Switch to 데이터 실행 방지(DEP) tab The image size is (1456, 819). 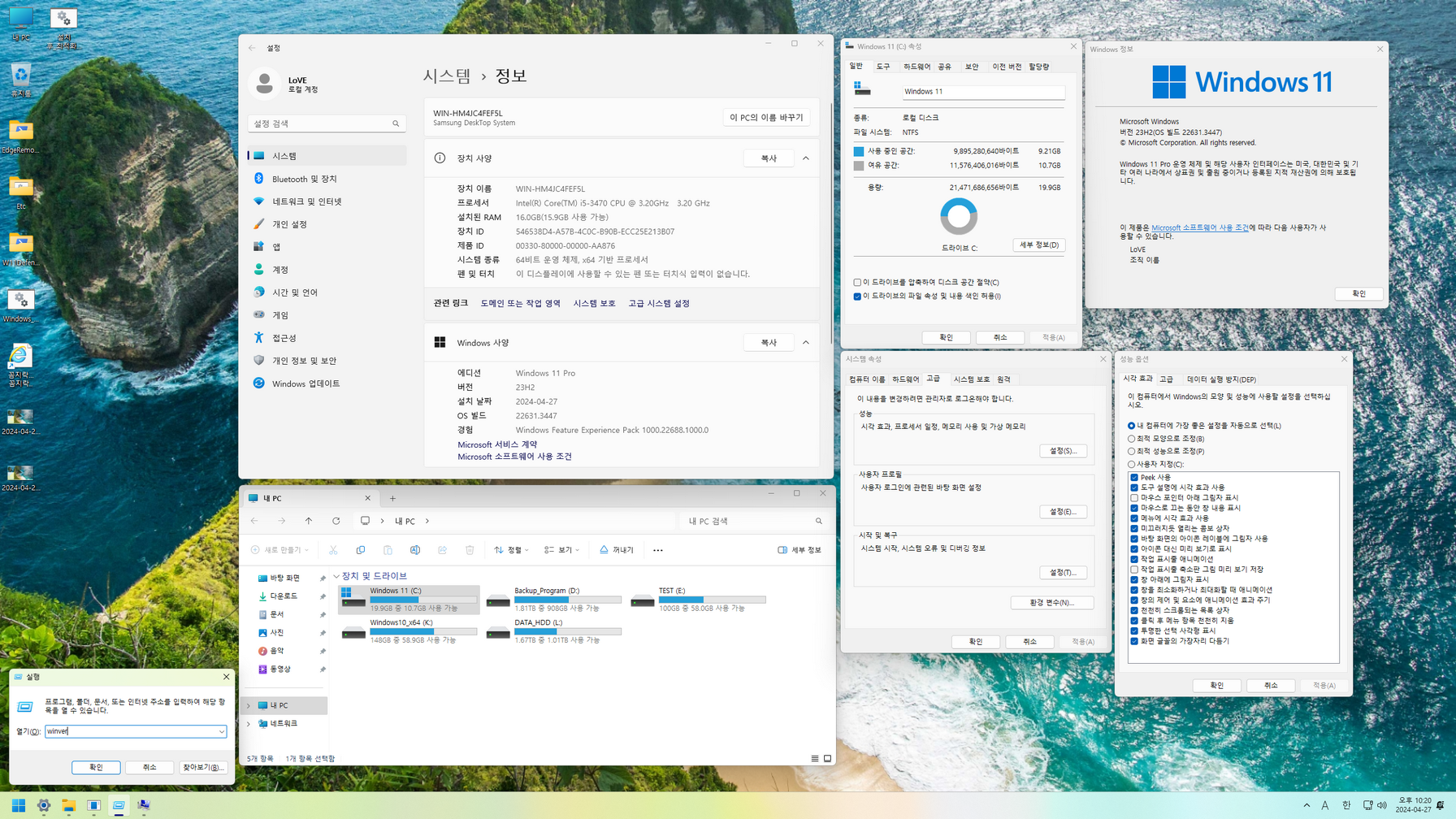pos(1221,379)
